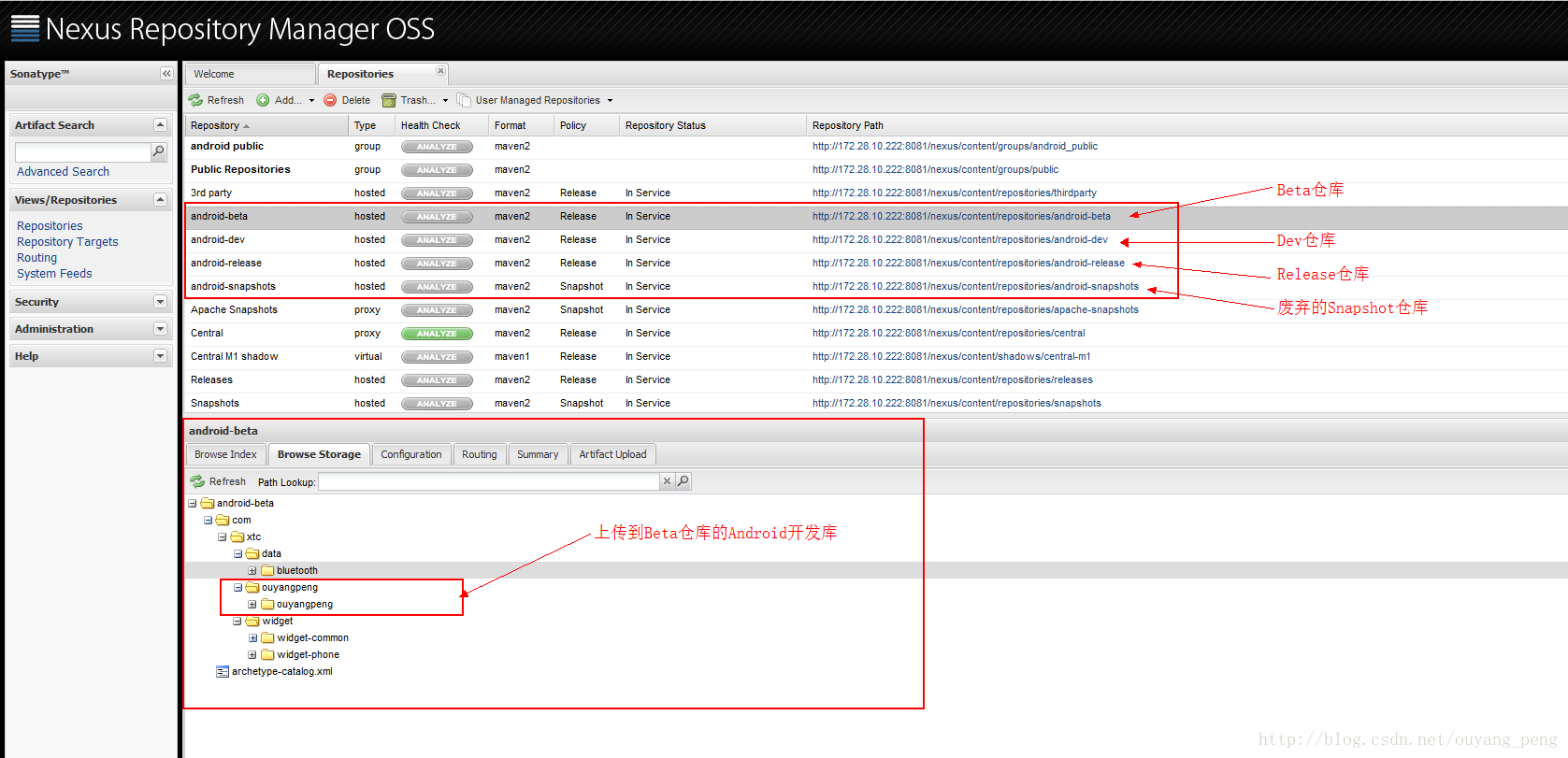Select the android-snapshots repository row

point(876,287)
